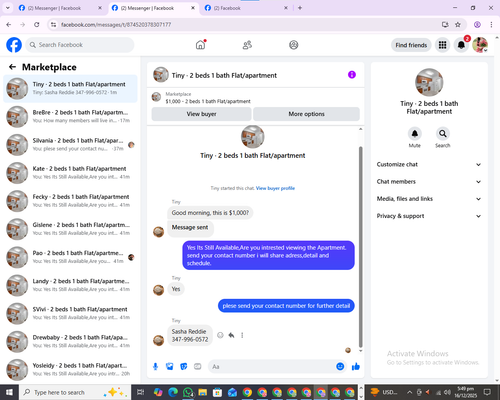Viewport: 500px width, 400px height.
Task: Search in conversation using magnifier icon
Action: click(x=443, y=134)
